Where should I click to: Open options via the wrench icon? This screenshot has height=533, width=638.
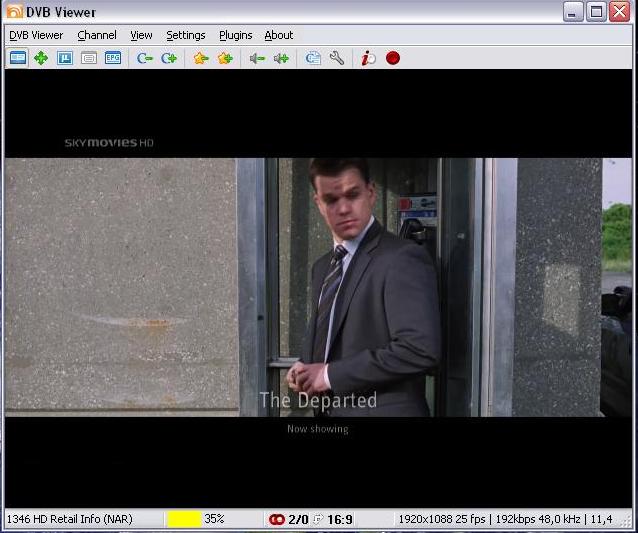coord(336,58)
